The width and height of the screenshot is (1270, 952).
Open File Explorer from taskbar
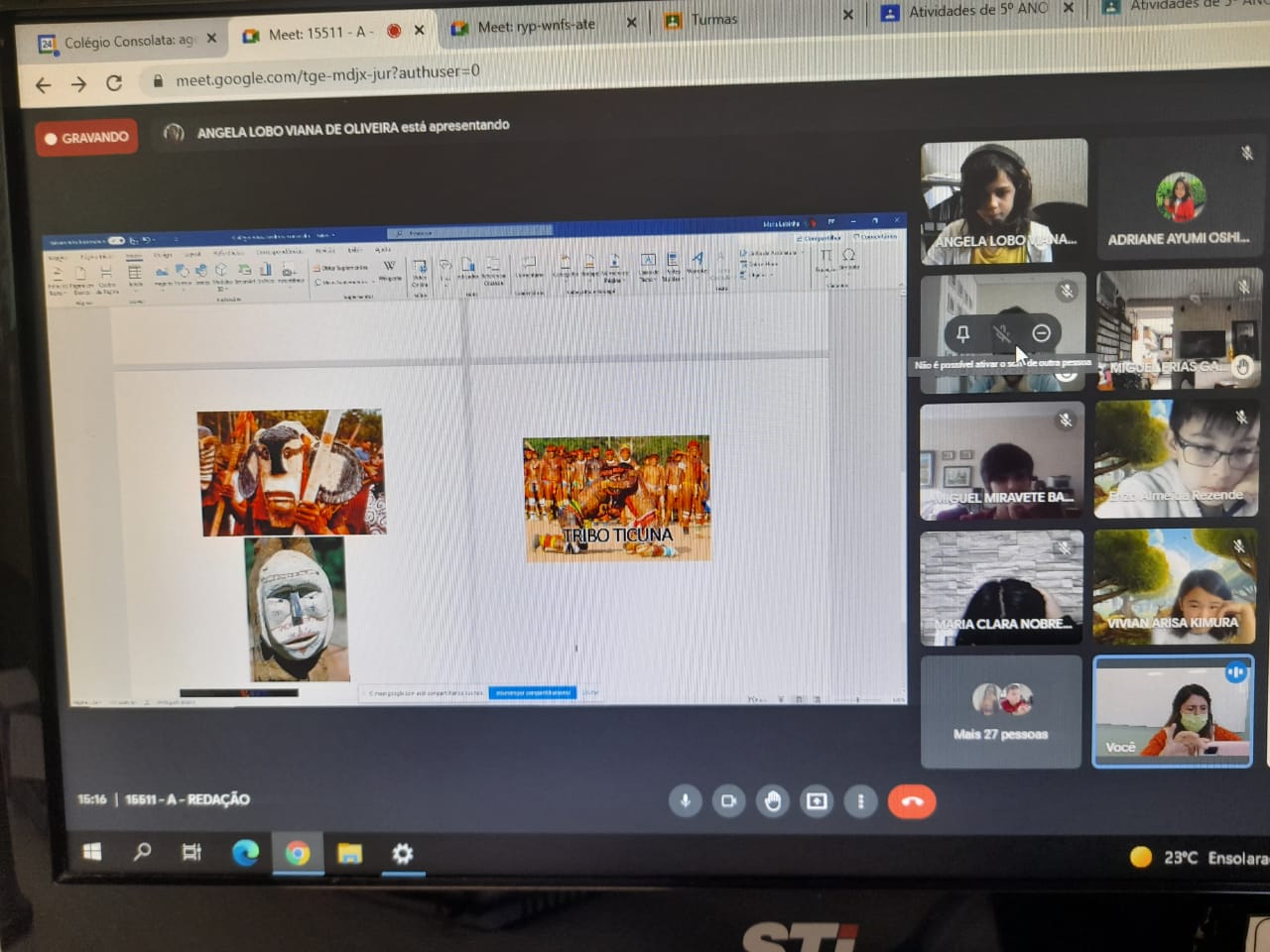point(349,854)
